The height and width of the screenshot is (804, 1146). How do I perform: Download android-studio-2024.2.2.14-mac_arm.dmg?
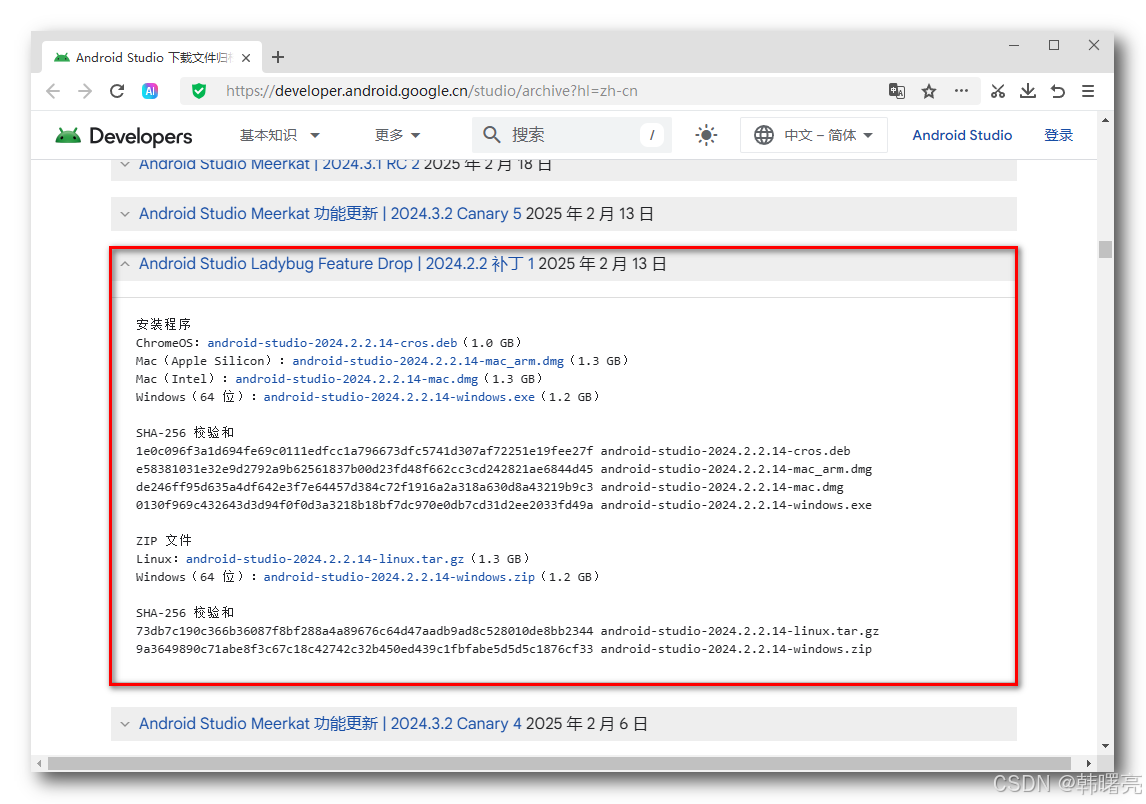coord(428,361)
